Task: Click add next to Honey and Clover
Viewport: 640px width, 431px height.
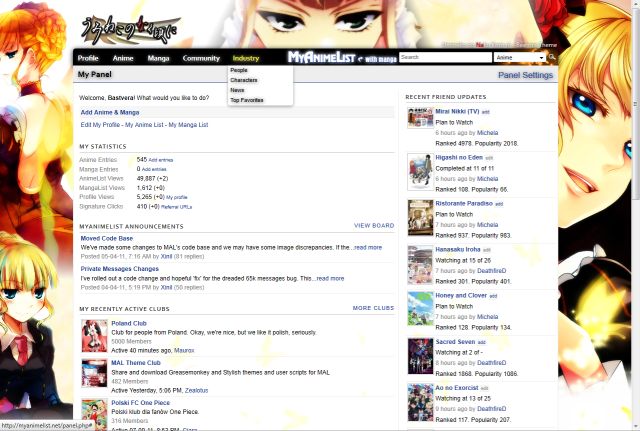Action: pyautogui.click(x=493, y=296)
